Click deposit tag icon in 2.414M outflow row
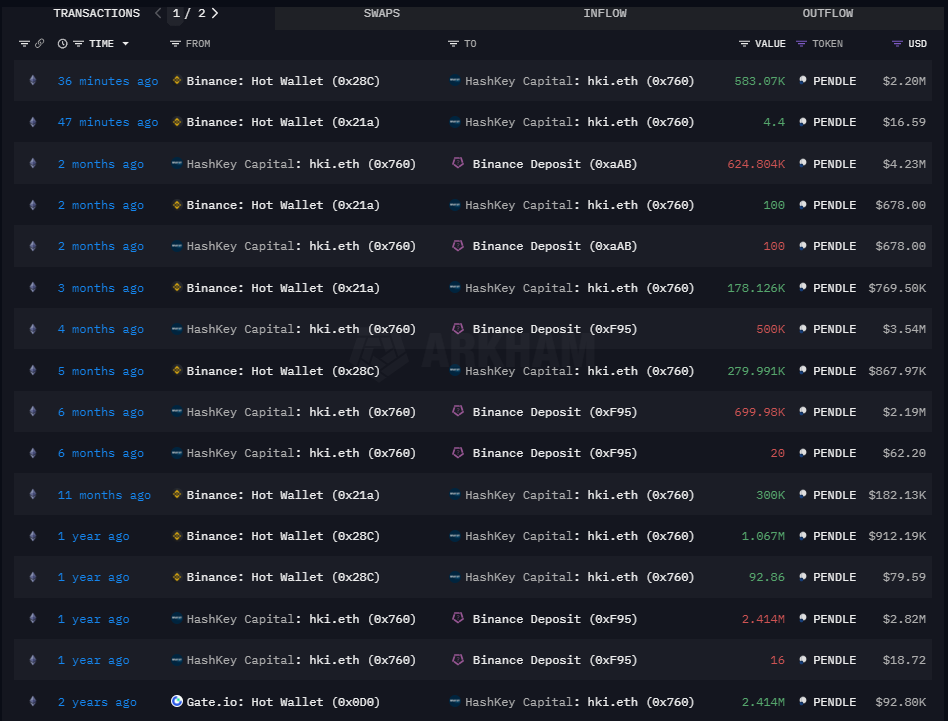 point(458,618)
